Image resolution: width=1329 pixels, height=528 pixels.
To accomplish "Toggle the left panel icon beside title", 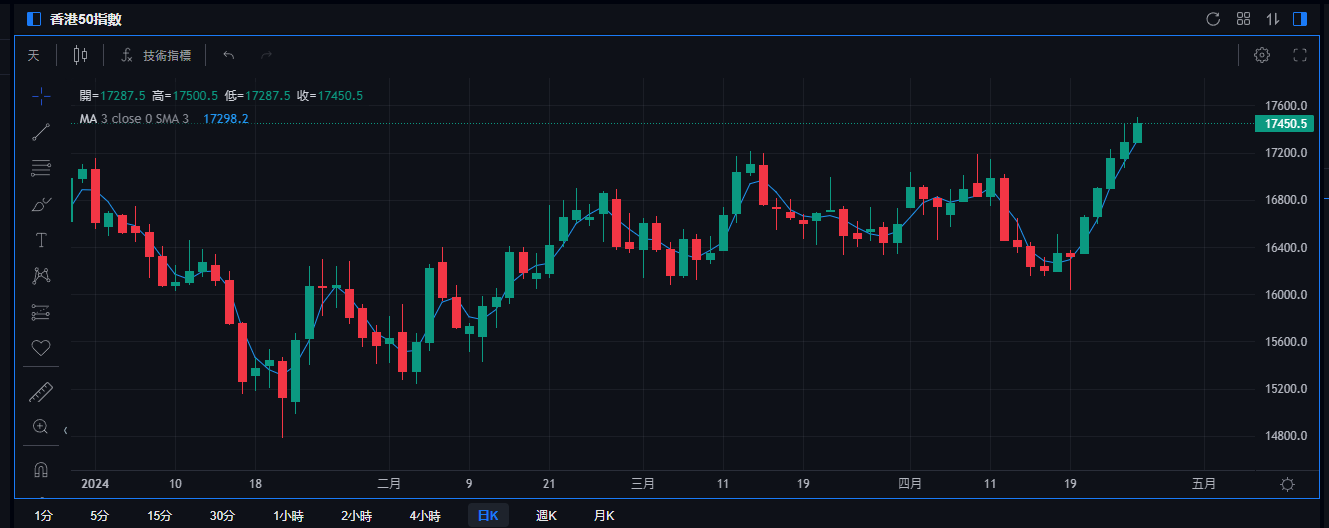I will [x=34, y=19].
